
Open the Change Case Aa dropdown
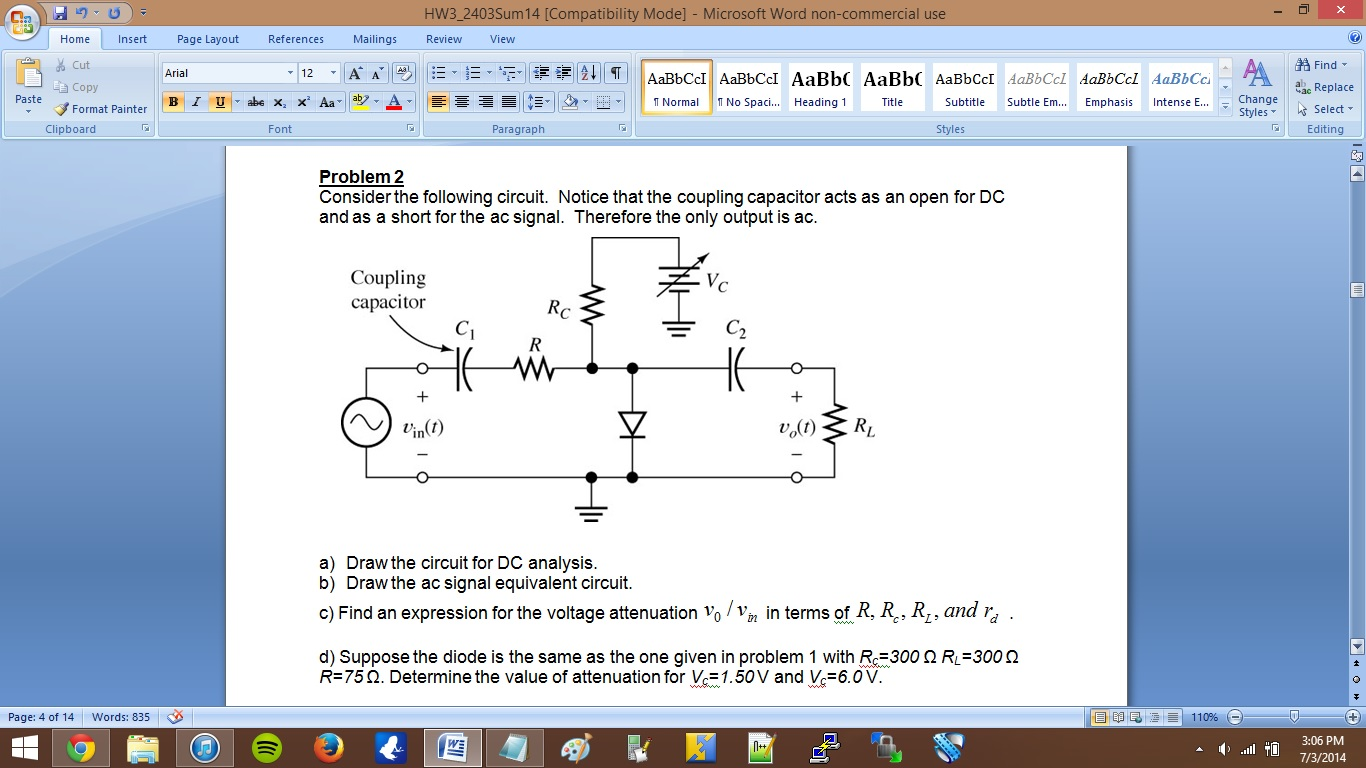coord(329,102)
